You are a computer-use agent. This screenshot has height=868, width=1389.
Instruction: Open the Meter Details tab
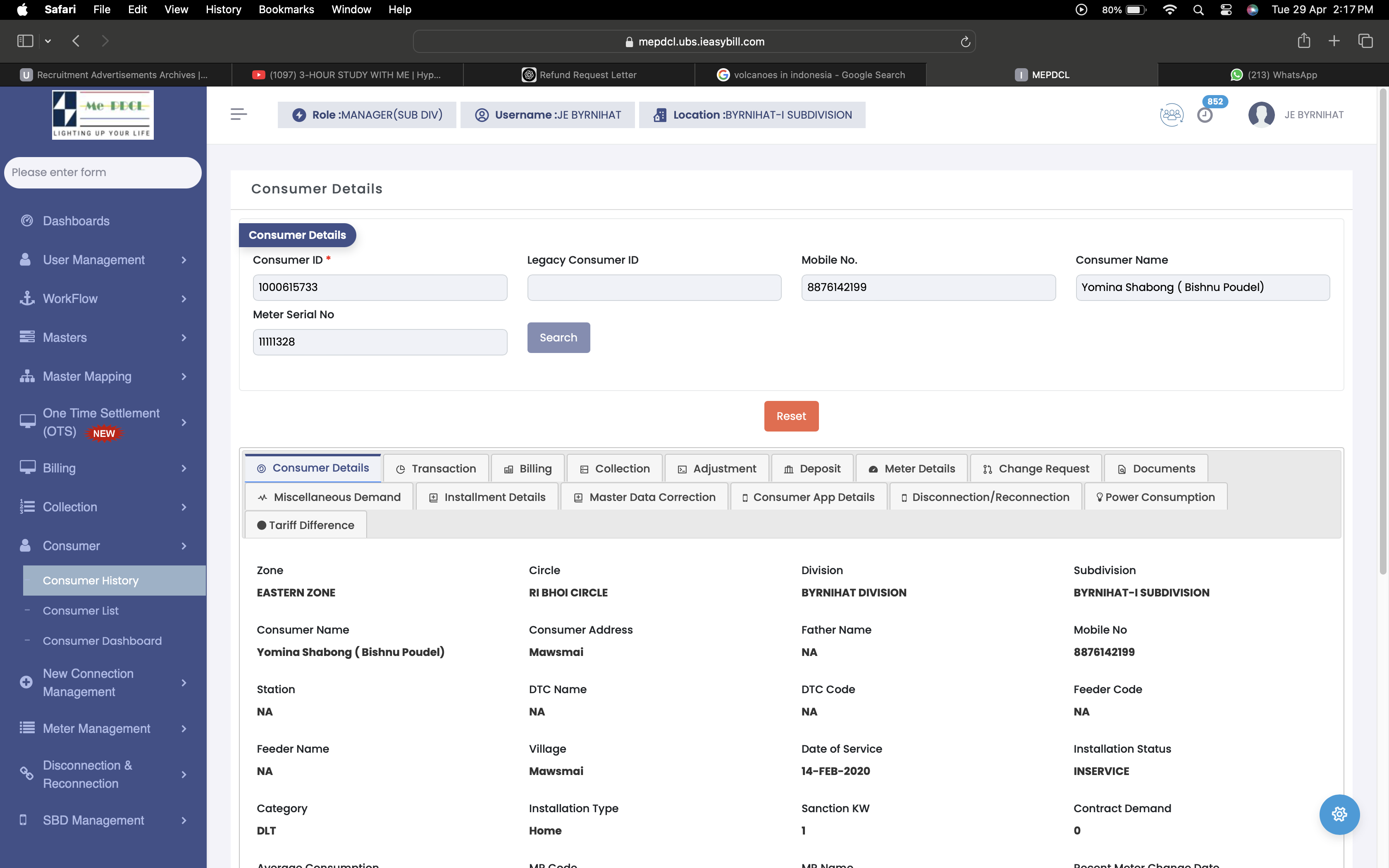click(x=912, y=468)
